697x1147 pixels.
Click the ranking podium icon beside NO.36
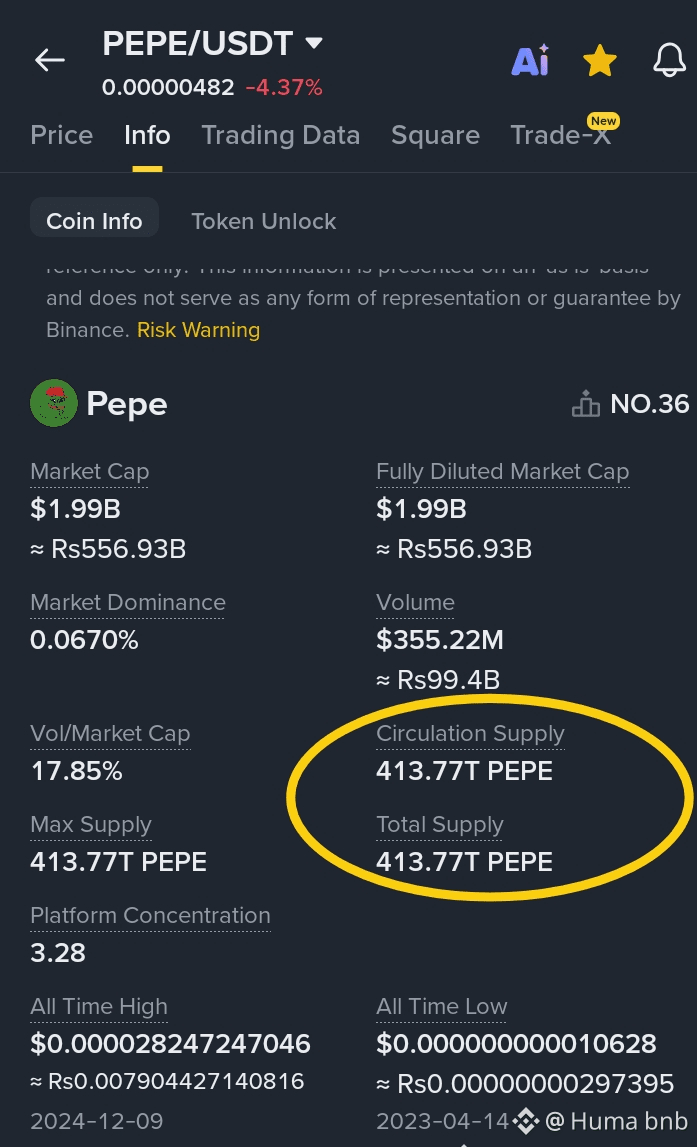tap(585, 403)
